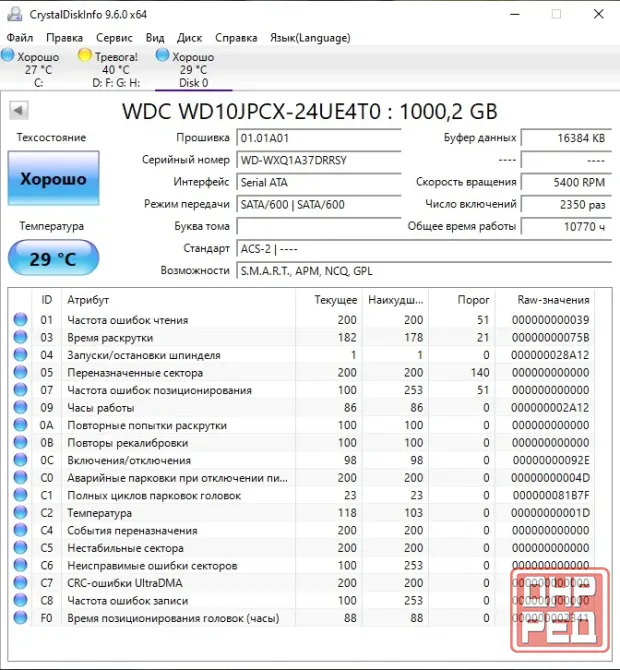Click status orb of attribute 0A row
This screenshot has width=620, height=670.
20,425
